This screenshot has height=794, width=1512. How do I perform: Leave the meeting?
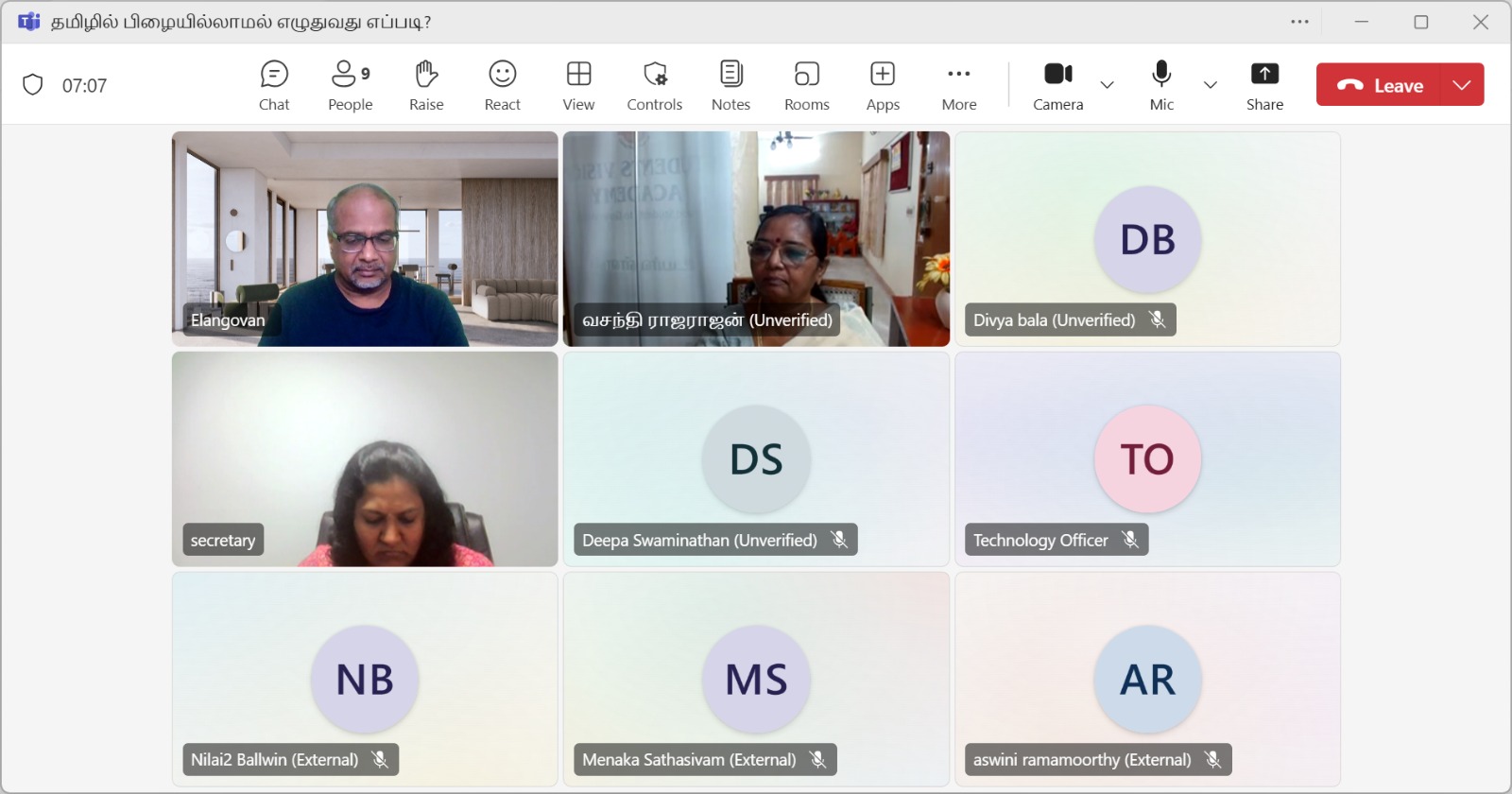pyautogui.click(x=1380, y=85)
